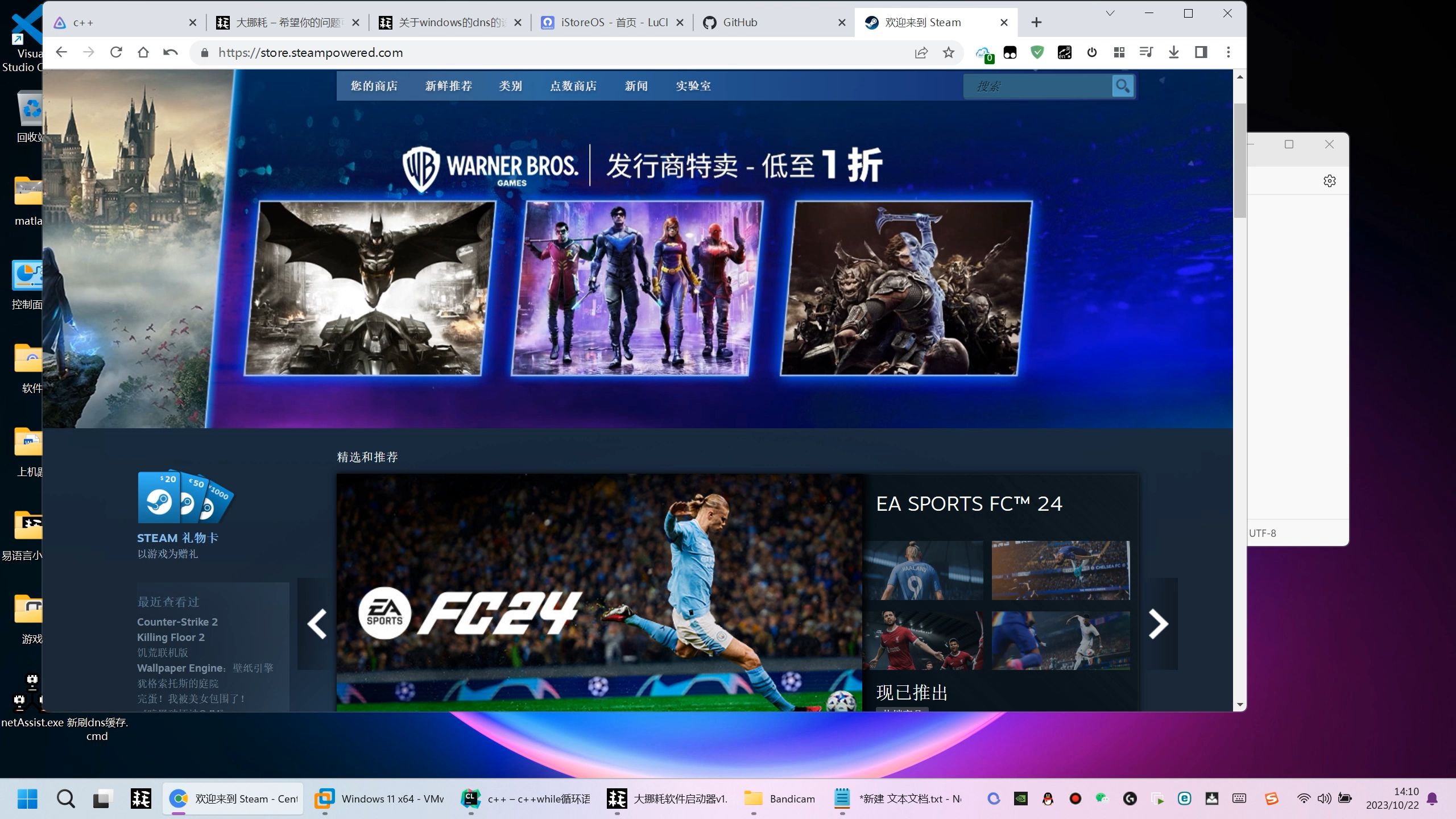
Task: Click the address bar URL
Action: (311, 52)
